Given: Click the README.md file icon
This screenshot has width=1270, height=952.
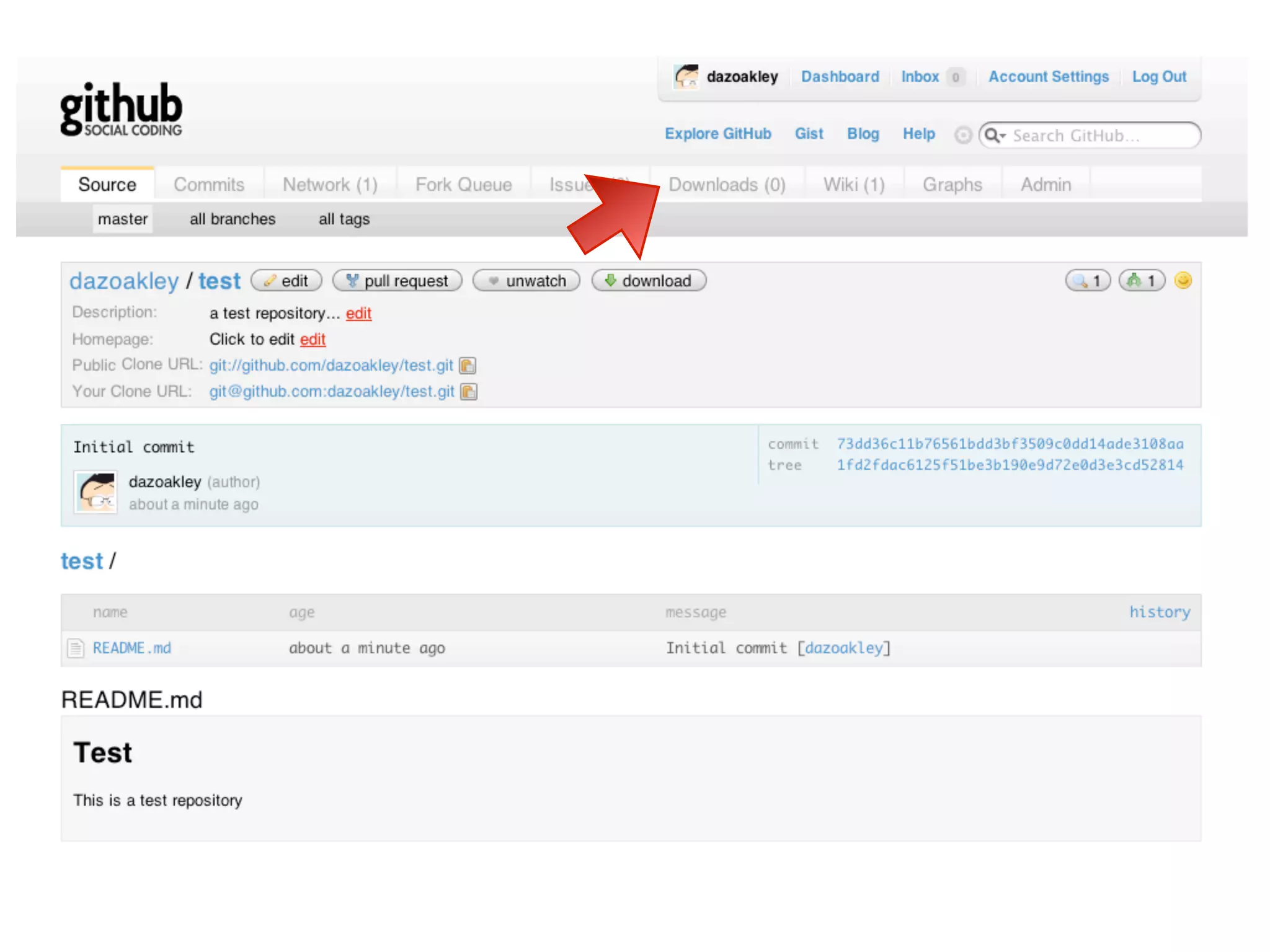Looking at the screenshot, I should (x=76, y=648).
